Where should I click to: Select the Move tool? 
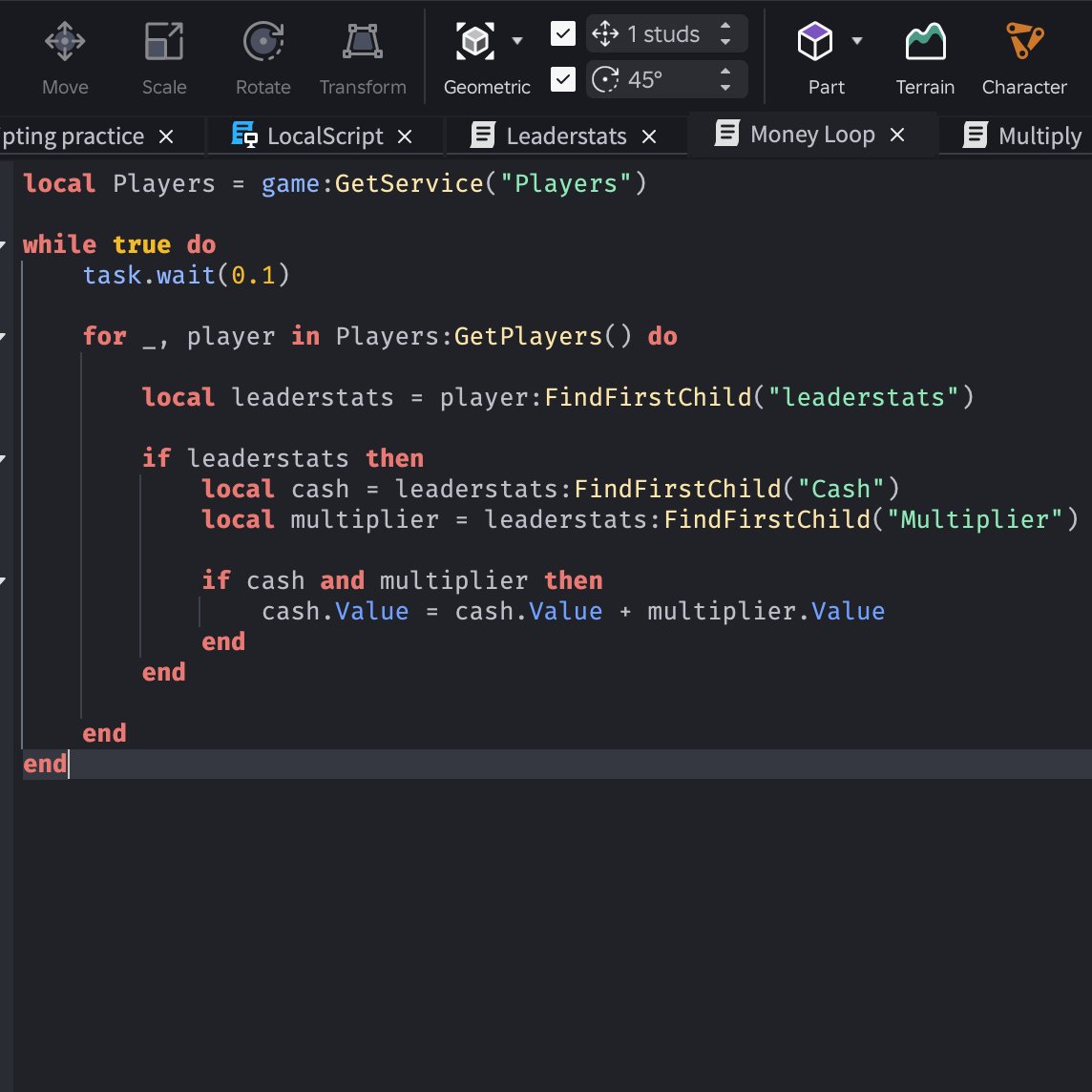65,58
